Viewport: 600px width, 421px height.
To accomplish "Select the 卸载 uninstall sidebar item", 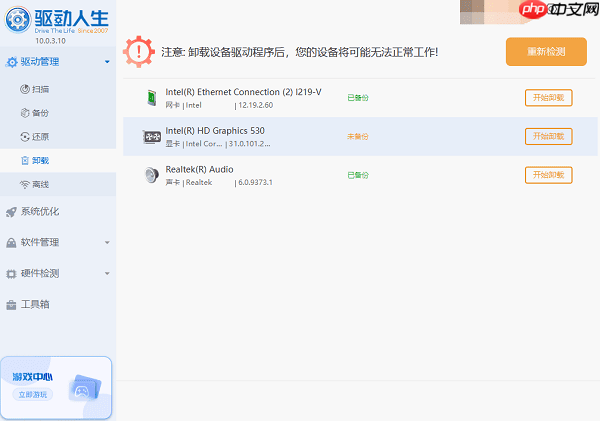I will (40, 161).
